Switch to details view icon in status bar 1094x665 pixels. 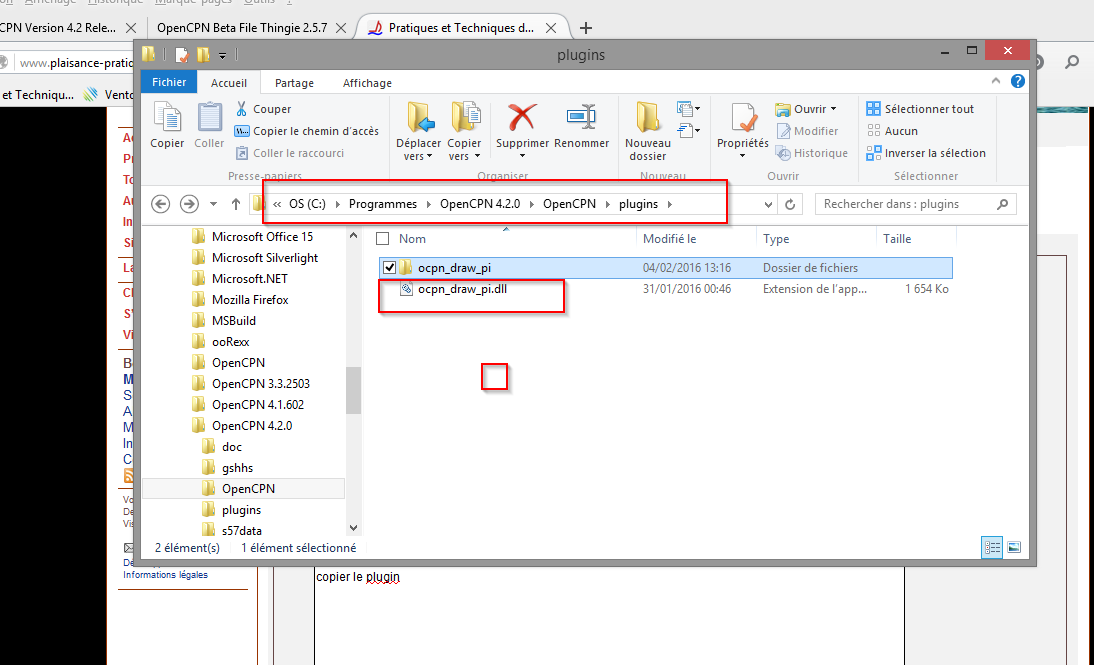pos(992,548)
